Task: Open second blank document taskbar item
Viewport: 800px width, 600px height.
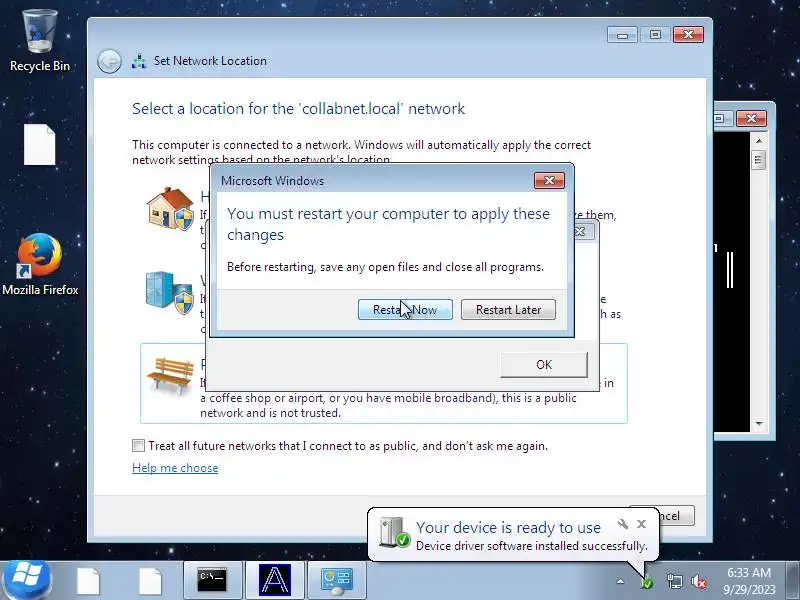Action: (x=150, y=581)
